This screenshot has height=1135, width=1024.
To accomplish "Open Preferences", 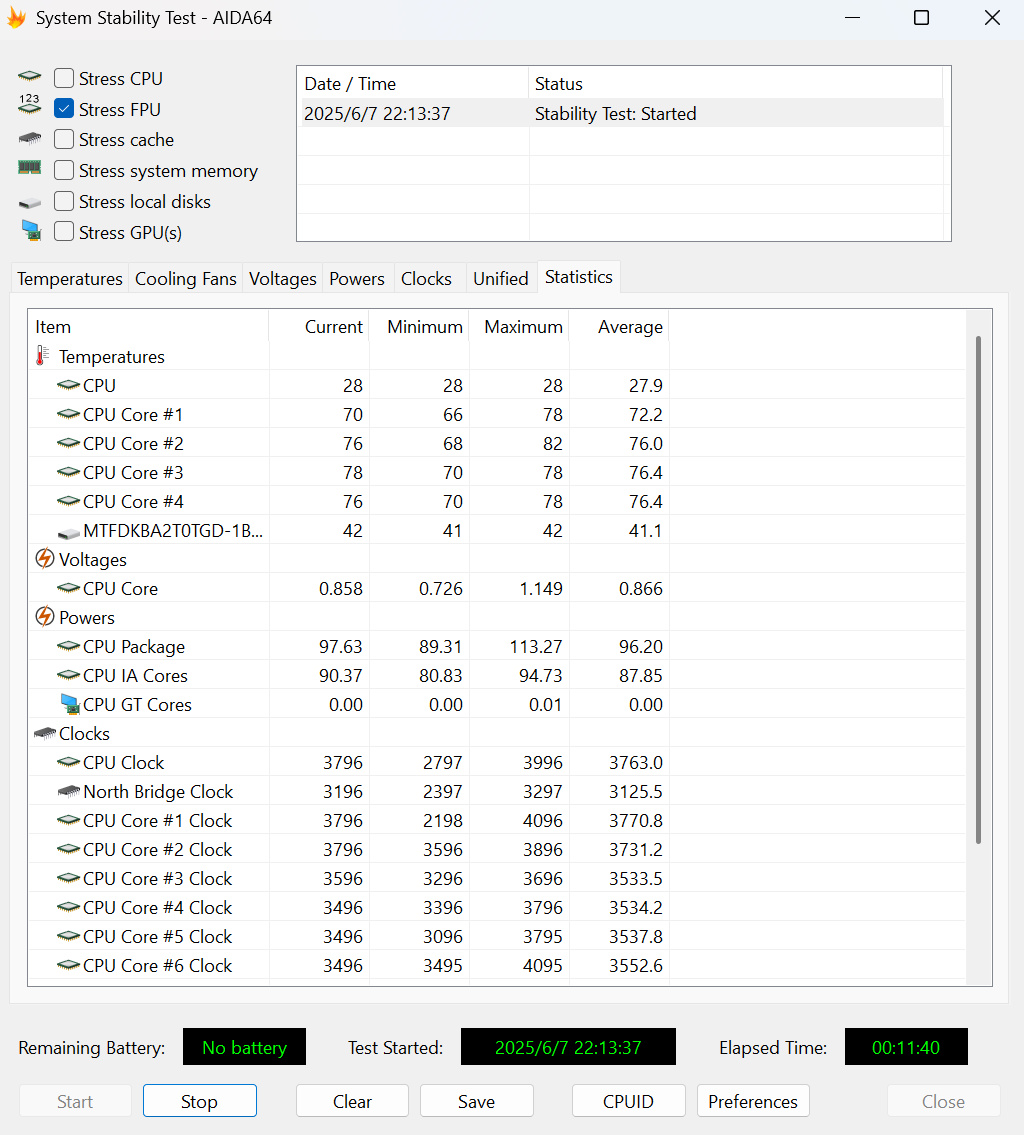I will point(753,1101).
